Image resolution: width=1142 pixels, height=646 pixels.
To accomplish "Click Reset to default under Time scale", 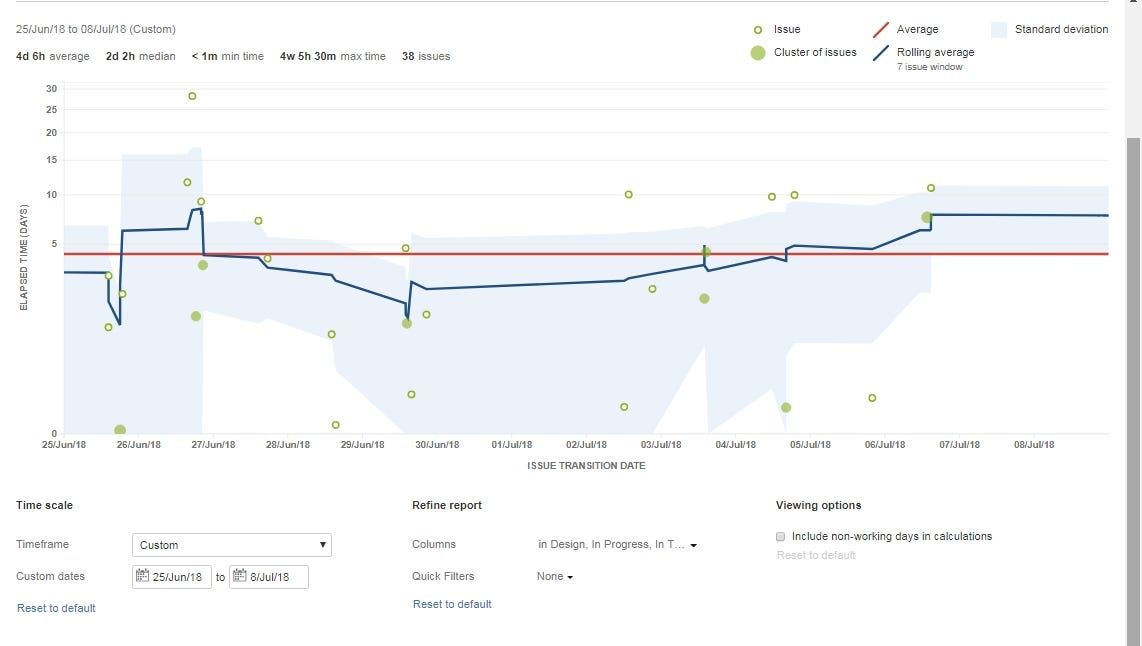I will tap(56, 608).
